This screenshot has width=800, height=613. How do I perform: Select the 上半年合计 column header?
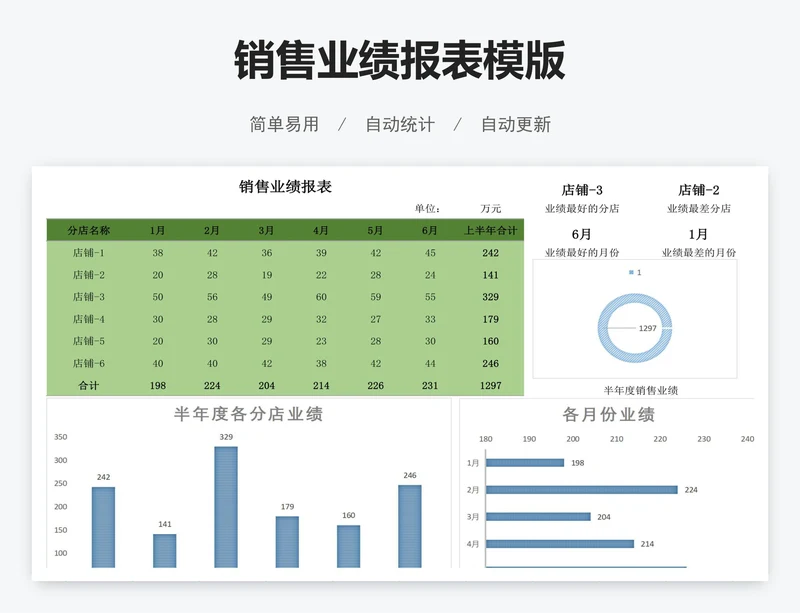pos(490,230)
